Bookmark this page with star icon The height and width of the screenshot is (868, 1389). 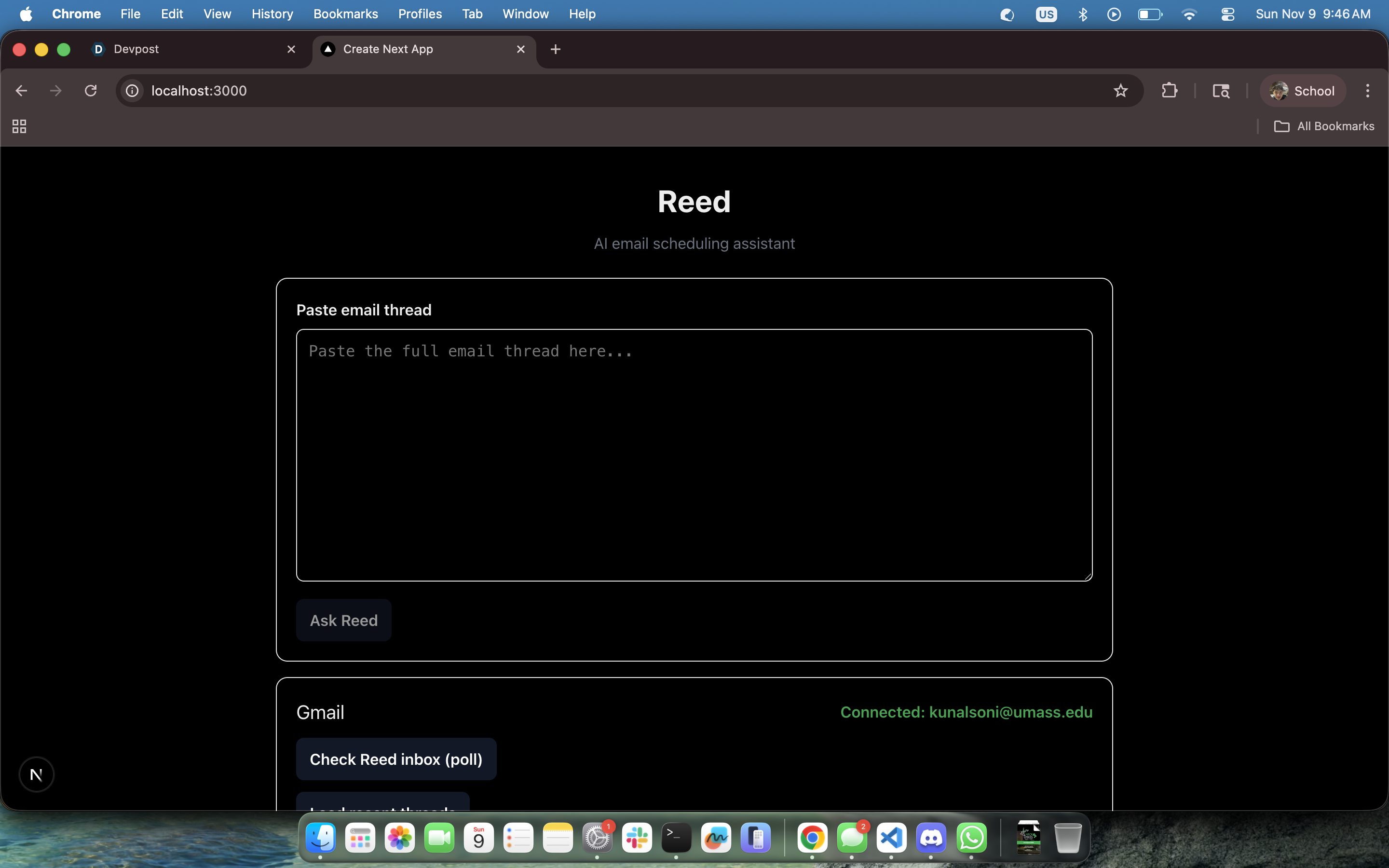point(1120,91)
